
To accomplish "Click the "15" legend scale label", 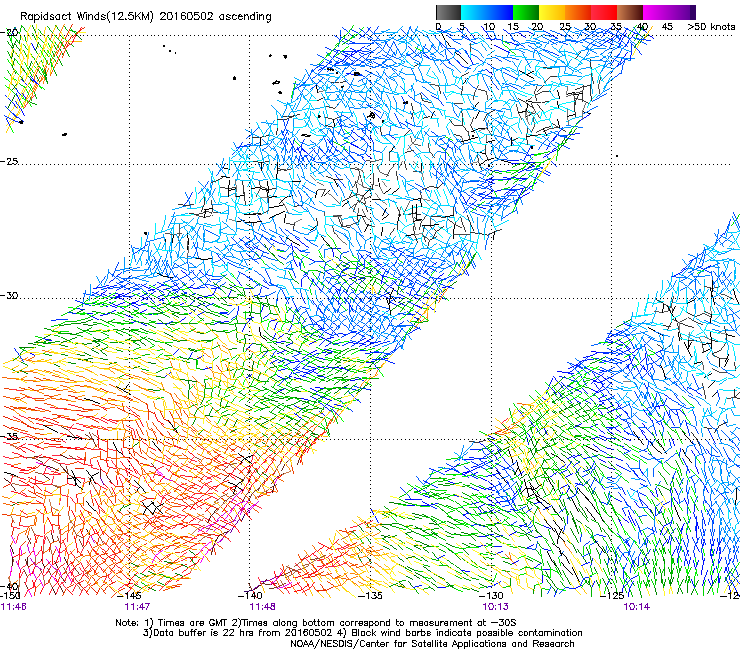I will pos(513,26).
